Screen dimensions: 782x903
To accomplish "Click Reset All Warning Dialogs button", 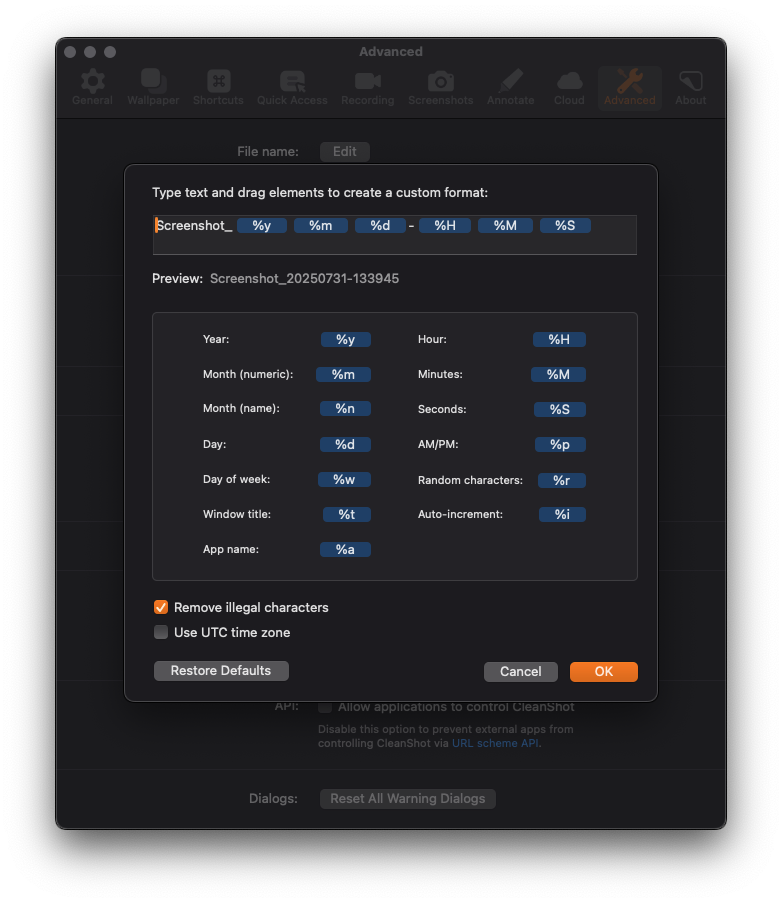I will tap(408, 799).
